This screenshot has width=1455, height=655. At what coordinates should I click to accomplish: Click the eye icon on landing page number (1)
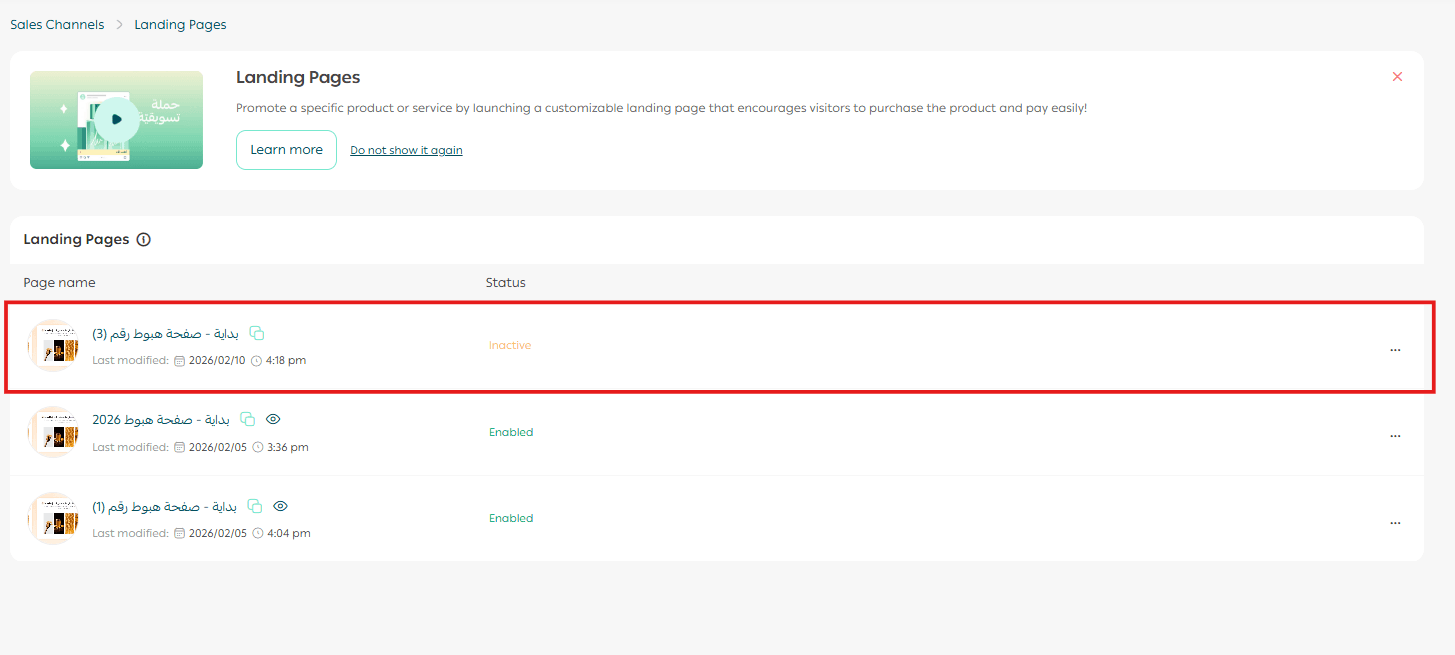[280, 506]
